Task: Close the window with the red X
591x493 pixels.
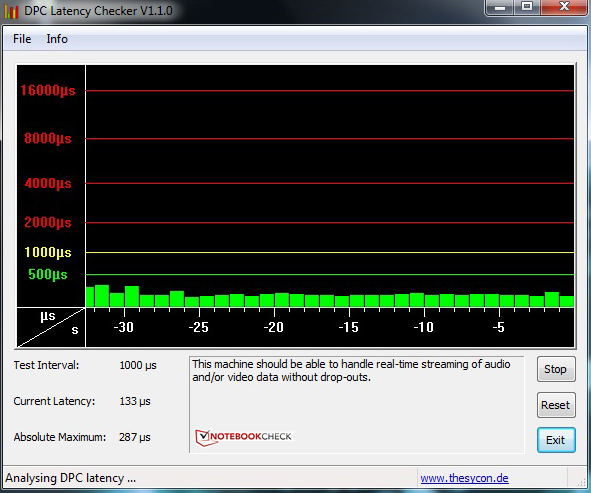Action: (x=564, y=7)
